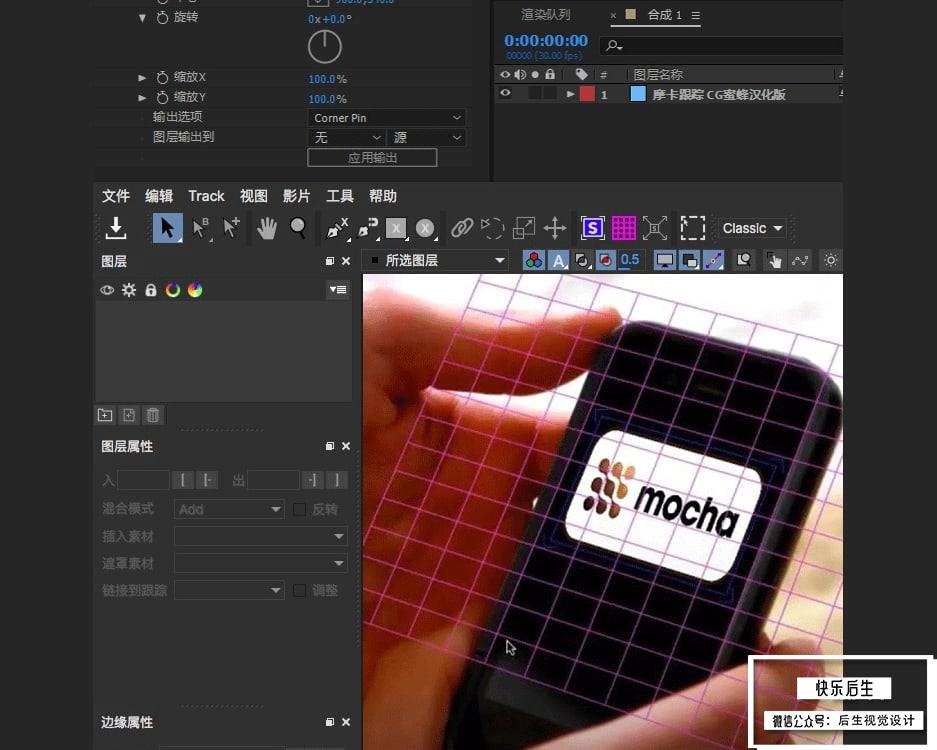
Task: Open the 插入素材 dropdown
Action: [x=261, y=536]
